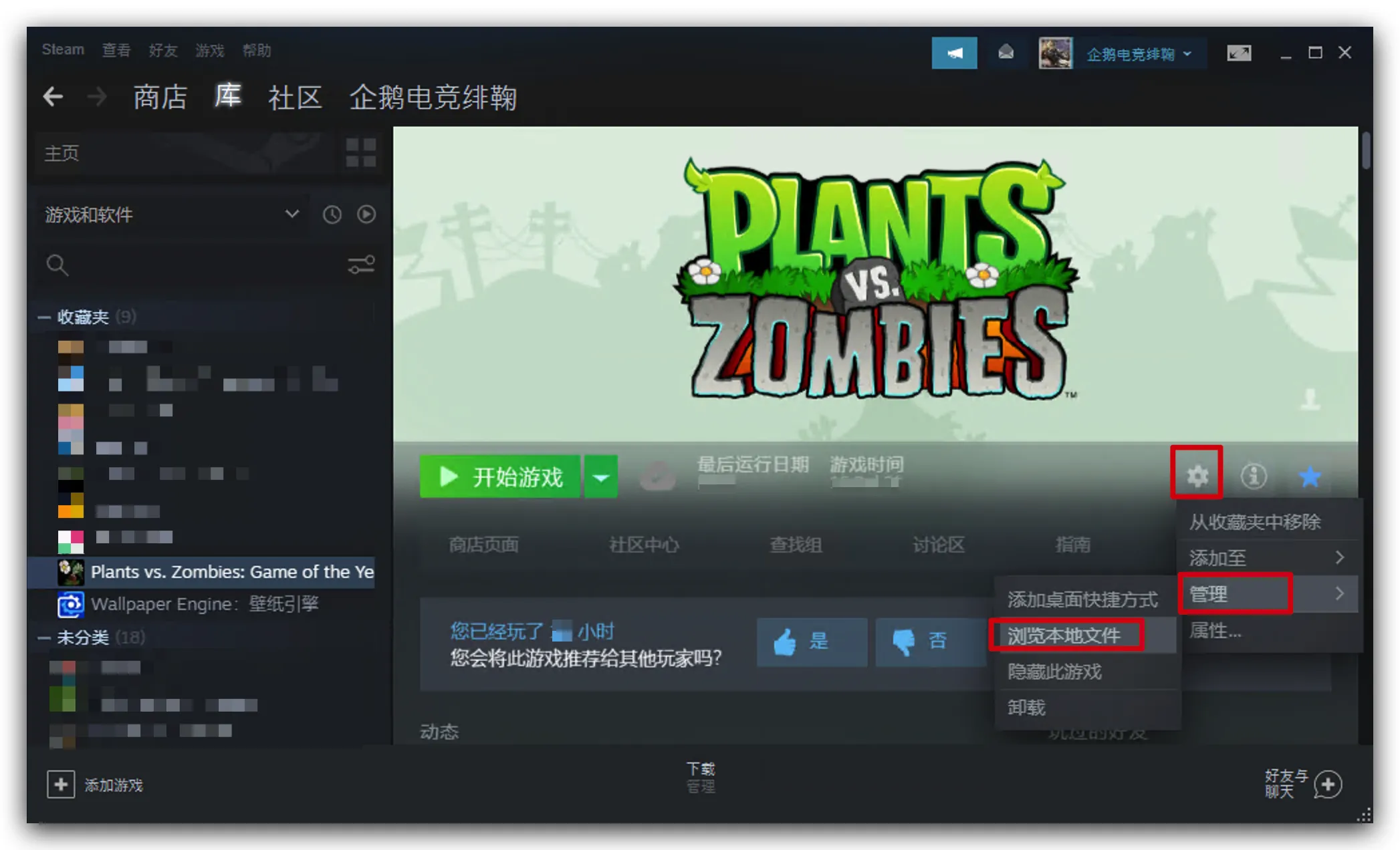
Task: Enter Big Picture mode icon
Action: [1239, 53]
